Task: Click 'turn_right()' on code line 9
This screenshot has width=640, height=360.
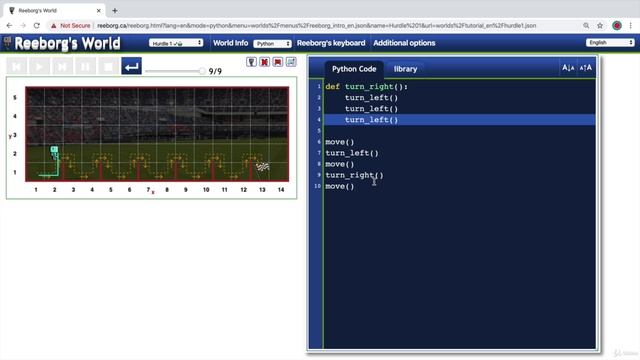Action: 354,175
